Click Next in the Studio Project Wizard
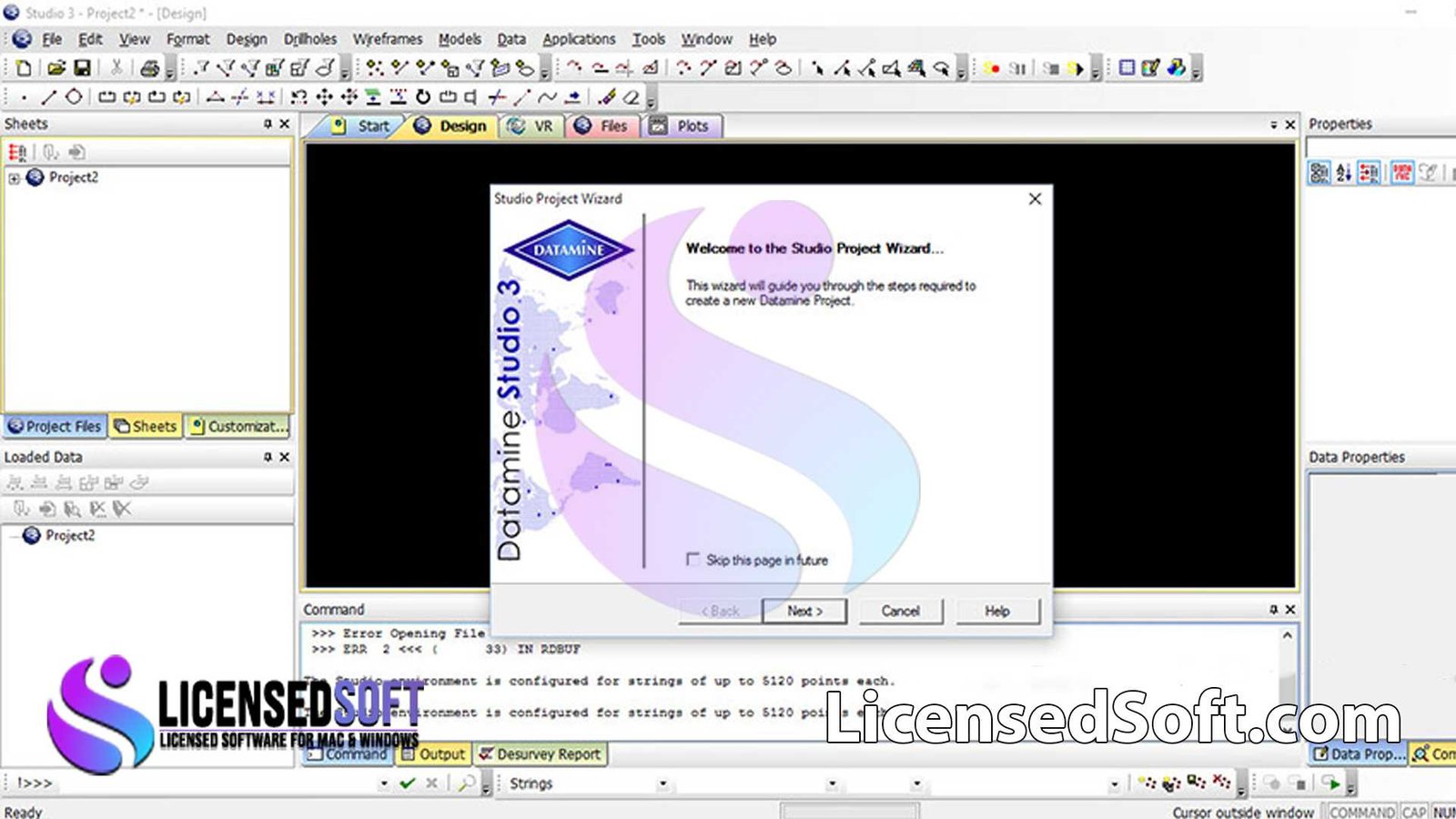Image resolution: width=1456 pixels, height=819 pixels. pyautogui.click(x=804, y=611)
